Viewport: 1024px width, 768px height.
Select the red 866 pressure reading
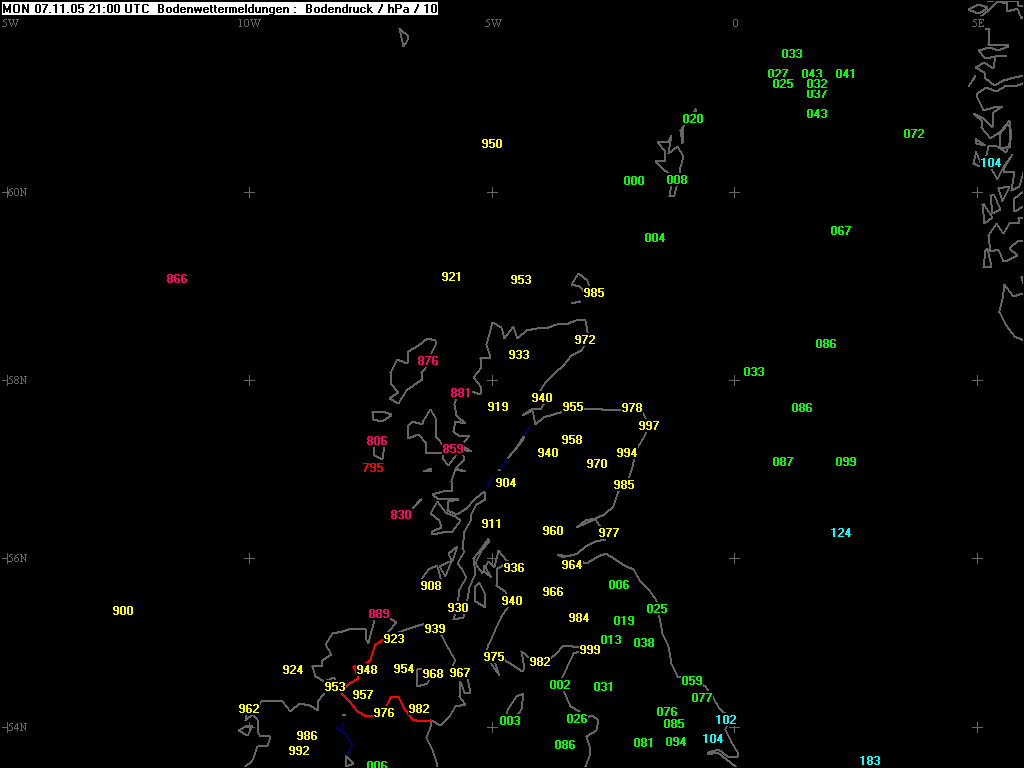tap(177, 279)
